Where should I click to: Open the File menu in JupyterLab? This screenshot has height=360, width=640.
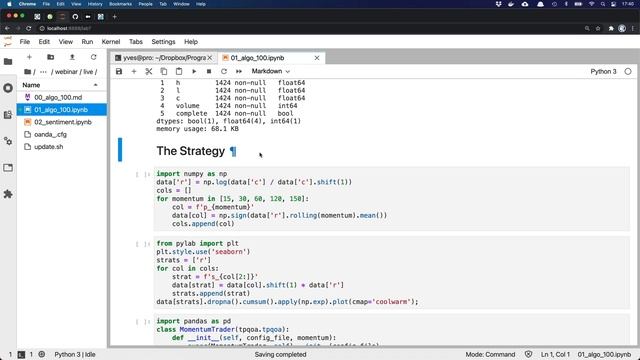coord(24,42)
